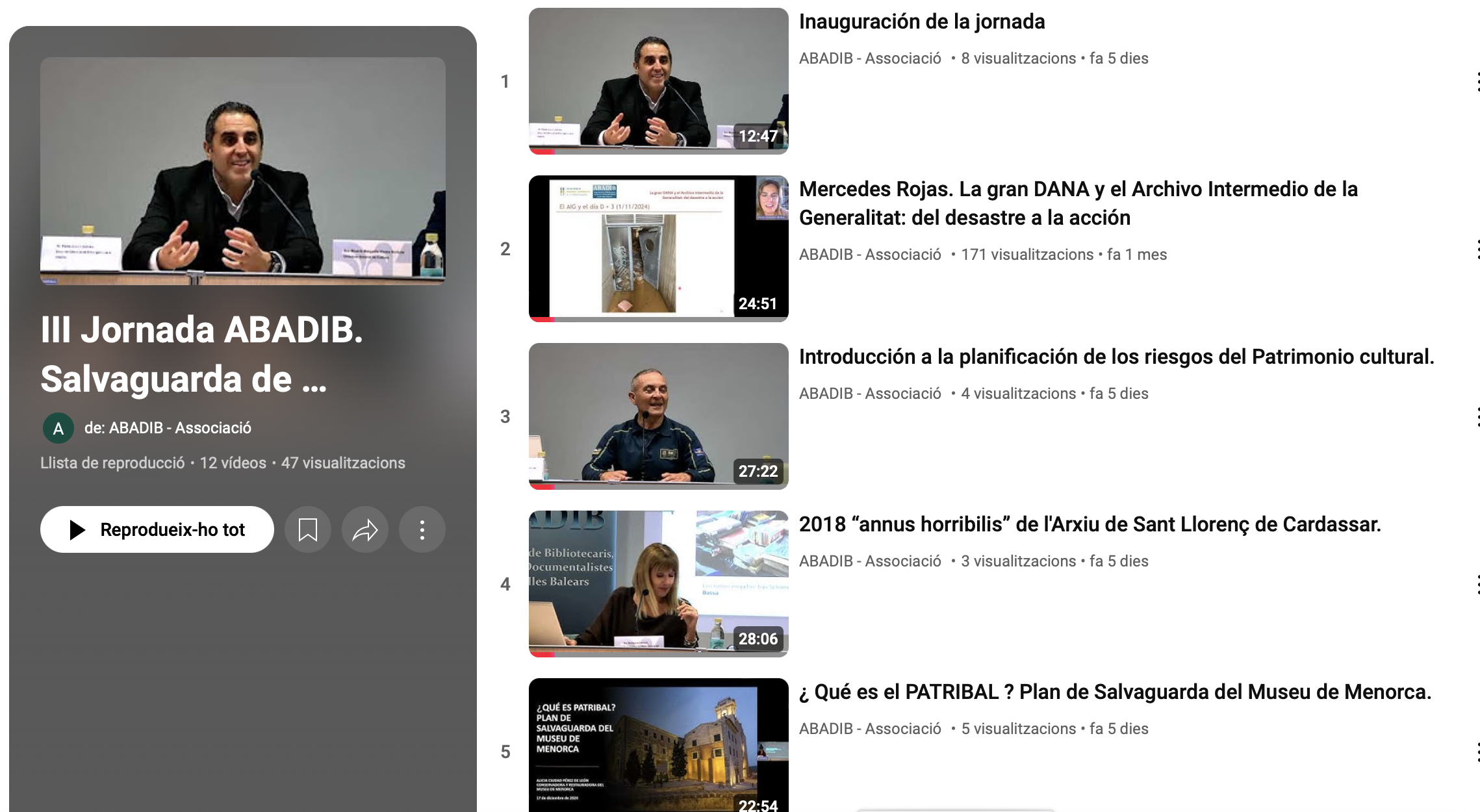The width and height of the screenshot is (1480, 812).
Task: Play the 28:06 Sant Llorenç video thumbnail
Action: pos(658,583)
